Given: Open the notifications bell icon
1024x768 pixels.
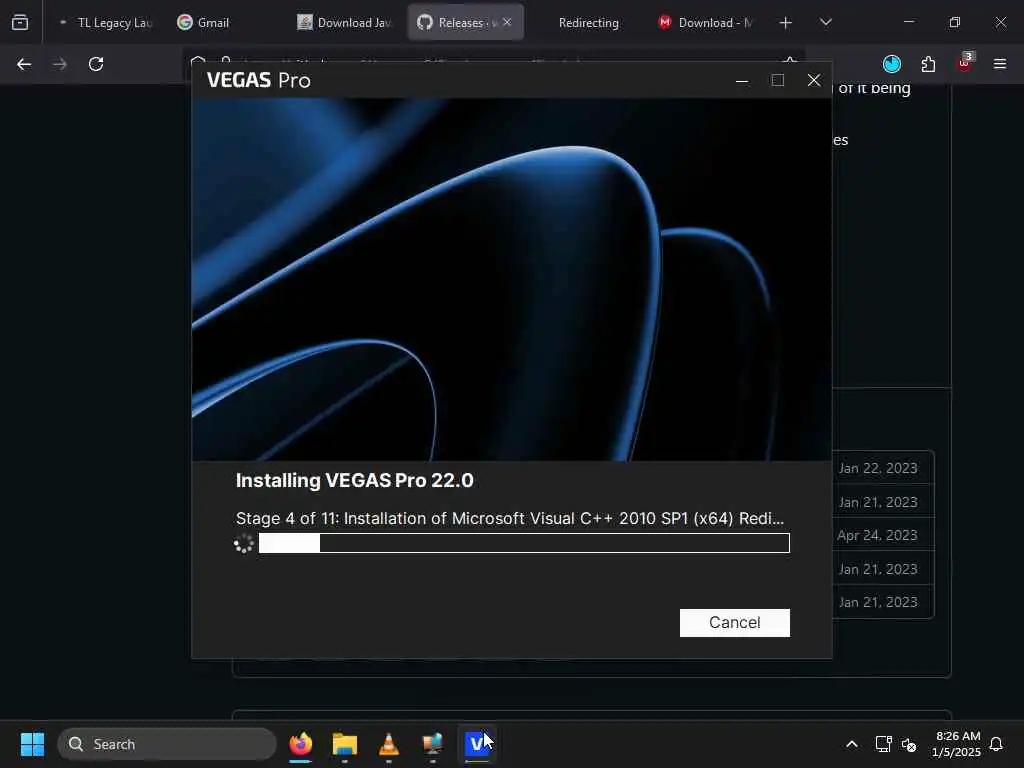Looking at the screenshot, I should point(997,744).
